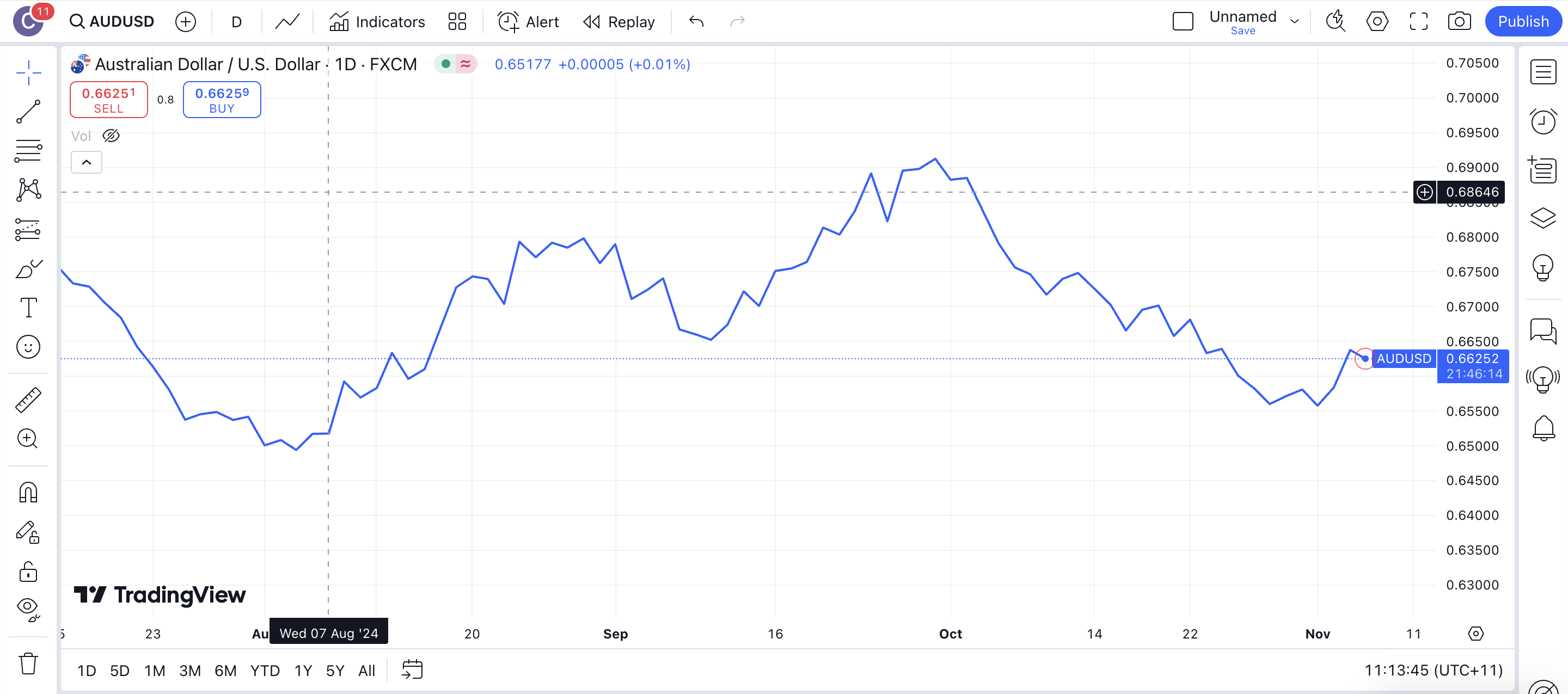
Task: Select the 3M date range tab
Action: [x=189, y=670]
